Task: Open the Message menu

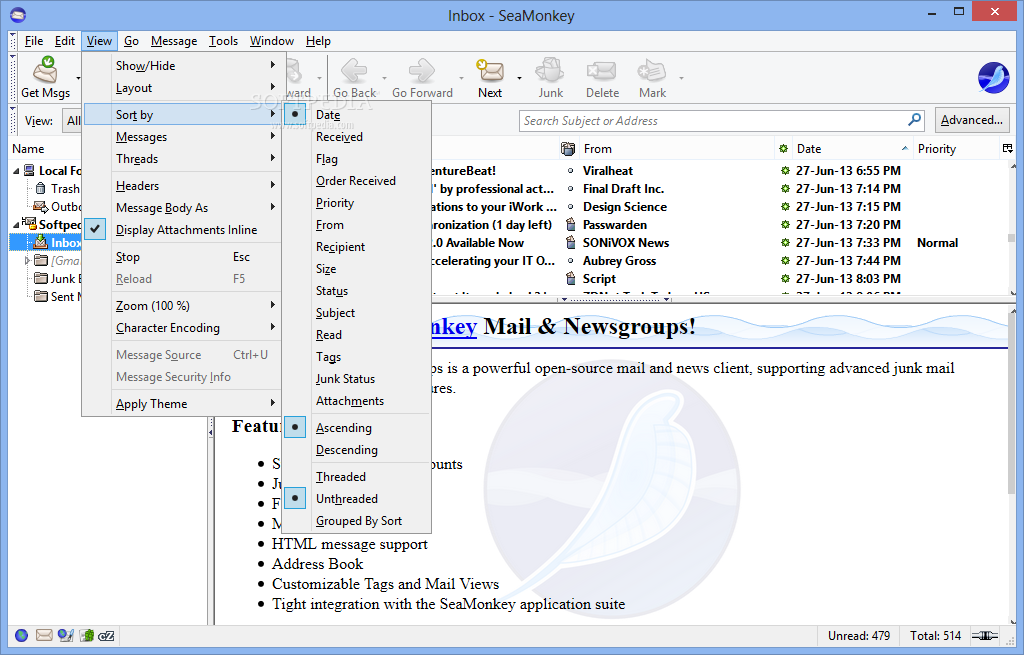Action: 174,40
